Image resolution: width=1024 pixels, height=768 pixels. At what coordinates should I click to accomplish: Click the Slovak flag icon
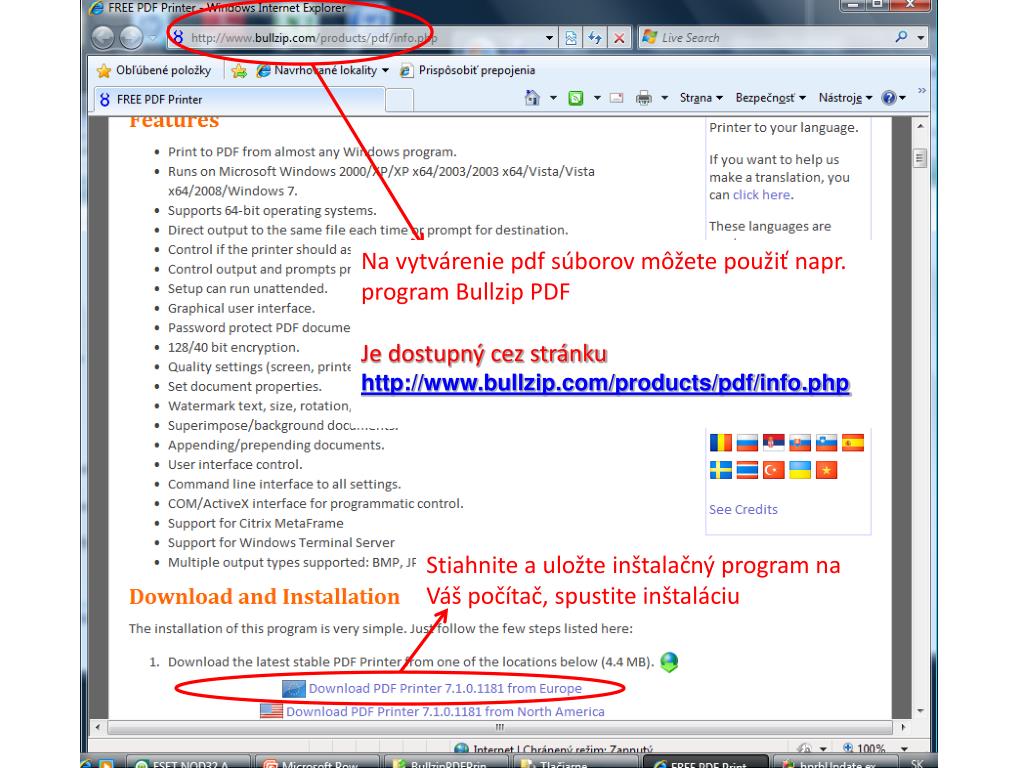pos(800,443)
